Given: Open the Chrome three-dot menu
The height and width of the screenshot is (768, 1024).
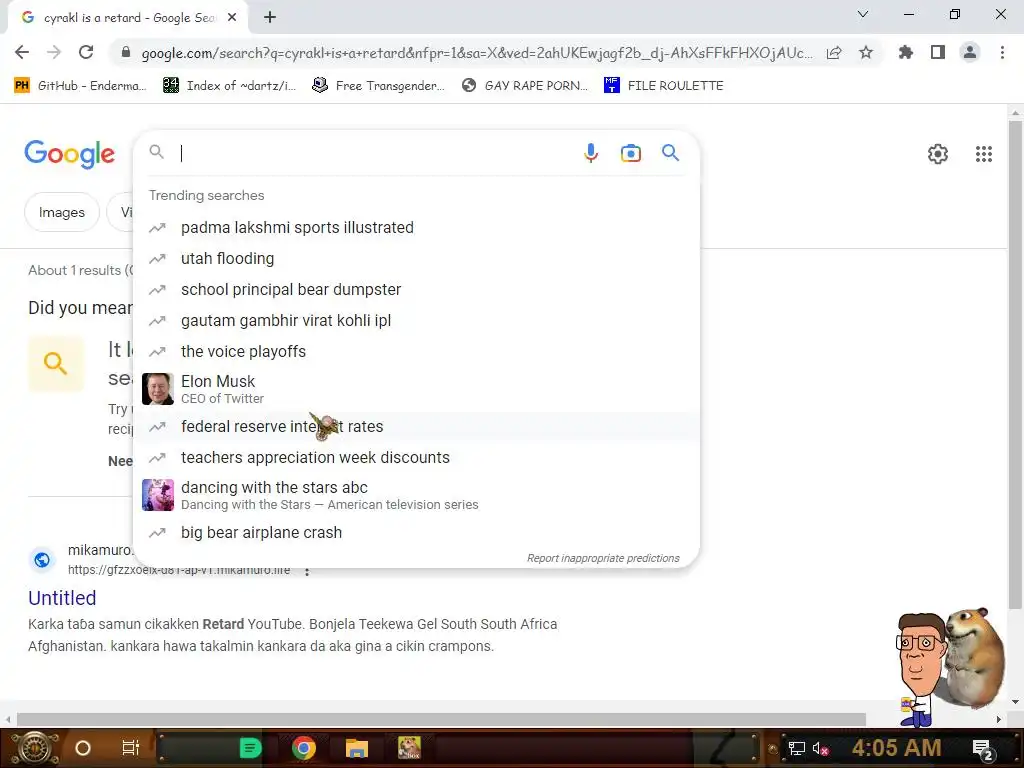Looking at the screenshot, I should tap(1002, 52).
